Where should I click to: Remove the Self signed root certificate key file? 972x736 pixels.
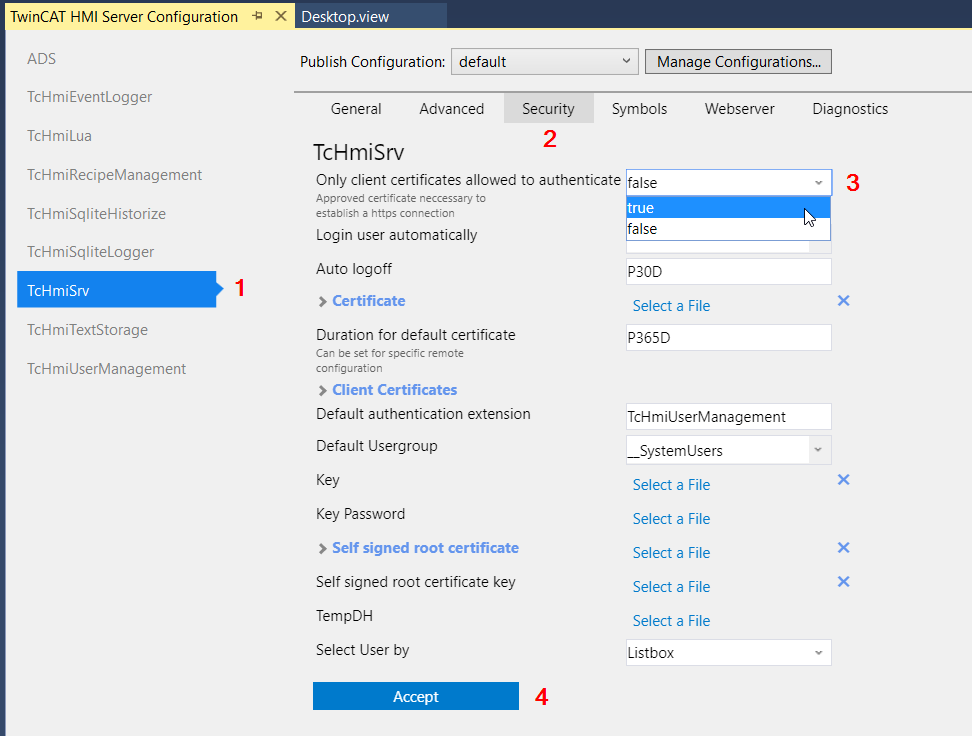pyautogui.click(x=843, y=582)
